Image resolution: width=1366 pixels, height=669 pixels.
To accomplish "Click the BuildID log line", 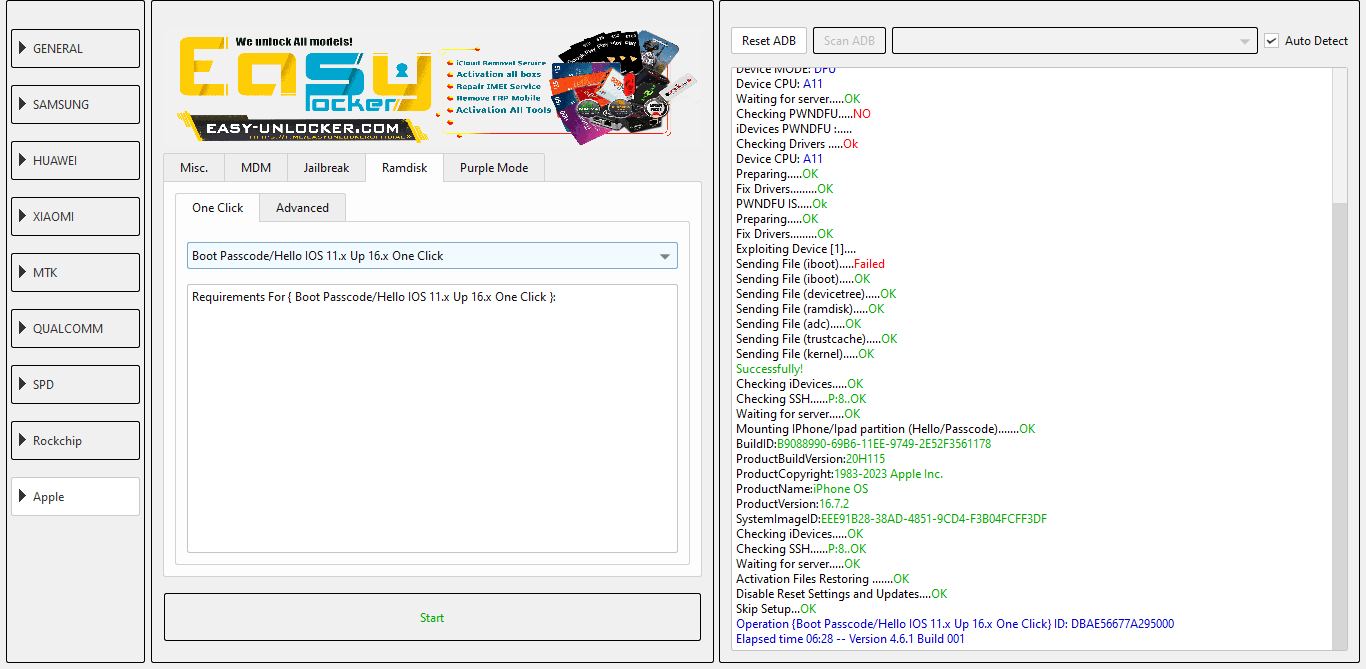I will 863,444.
